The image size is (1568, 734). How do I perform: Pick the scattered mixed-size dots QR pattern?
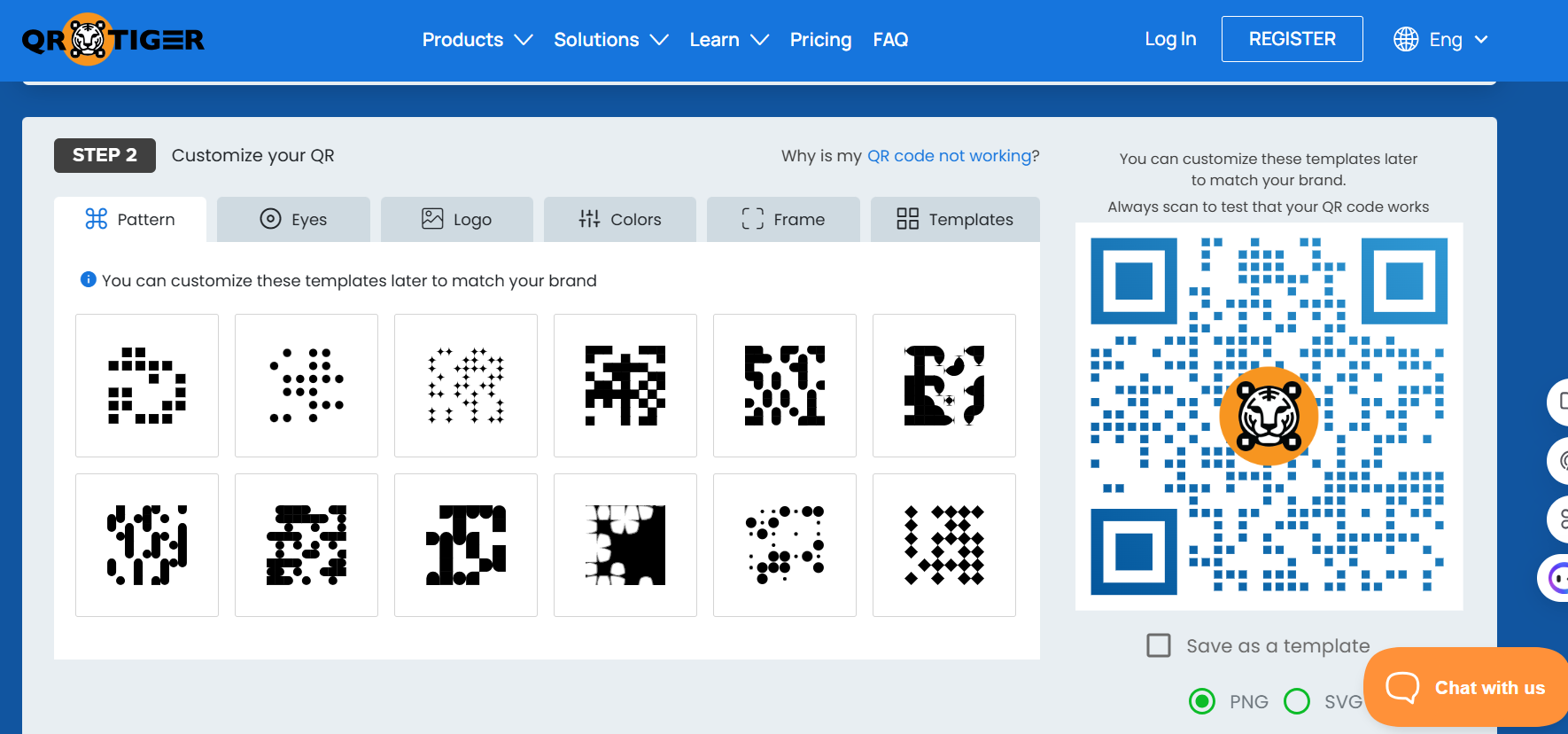pos(785,545)
